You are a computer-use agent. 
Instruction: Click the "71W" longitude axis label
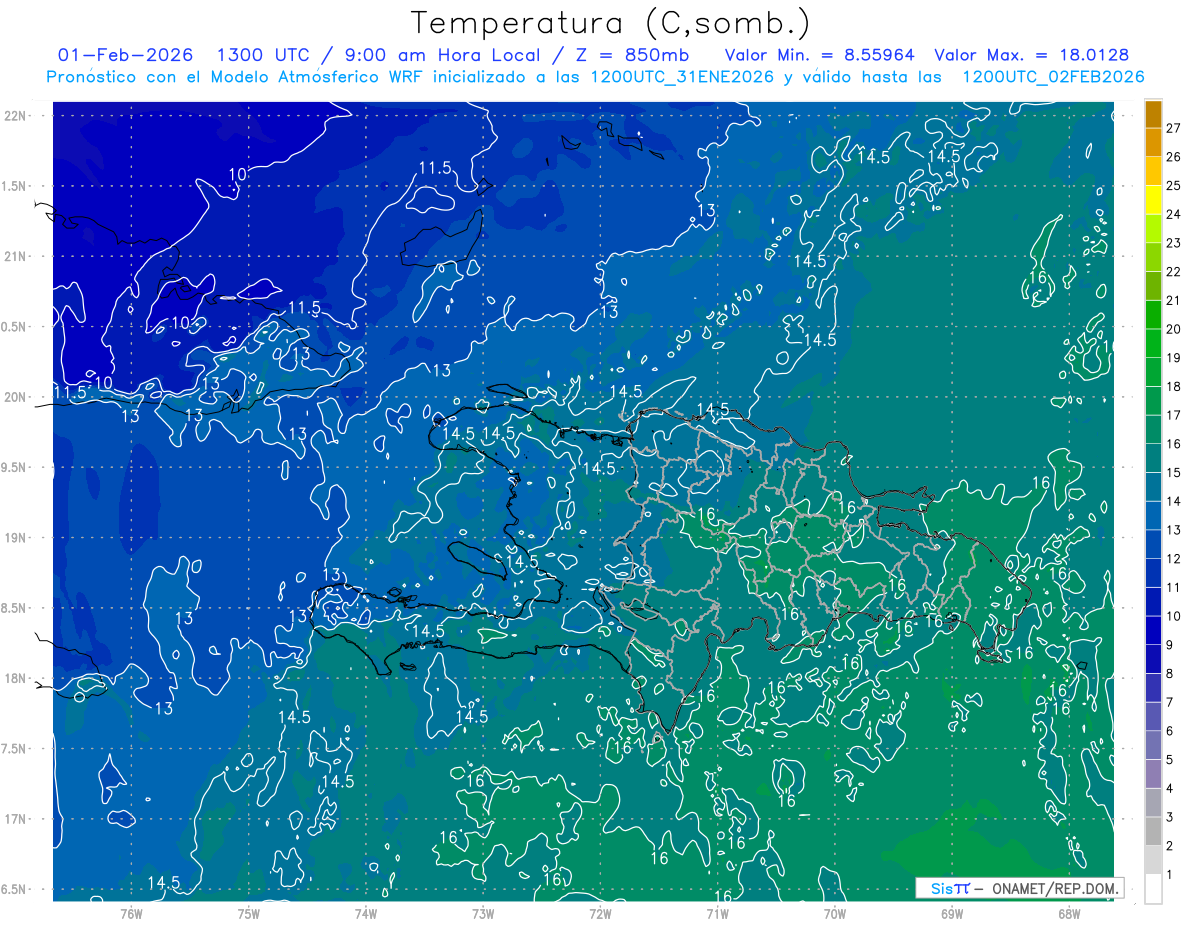point(717,914)
